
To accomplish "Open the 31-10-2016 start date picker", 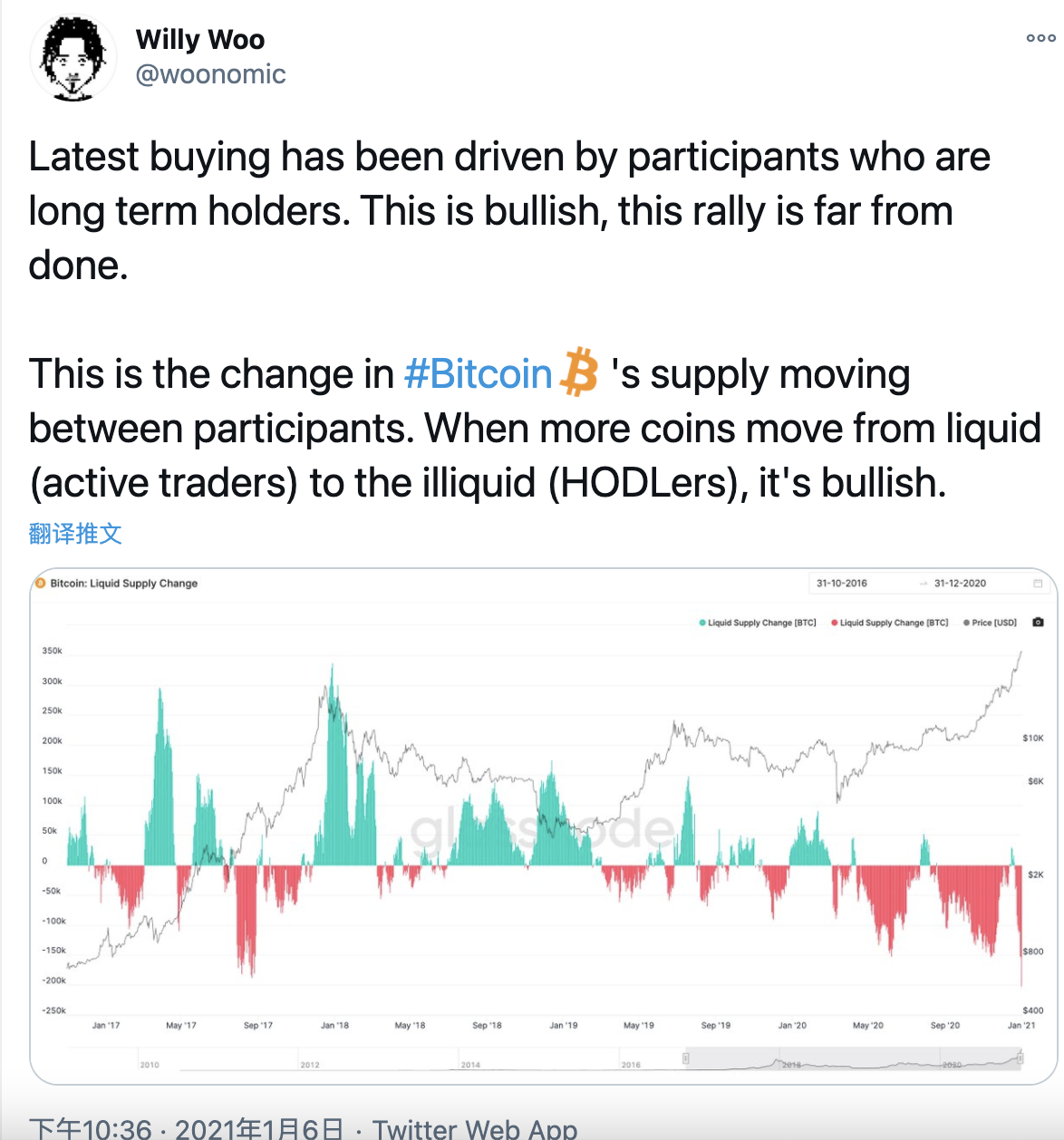I will tap(842, 583).
